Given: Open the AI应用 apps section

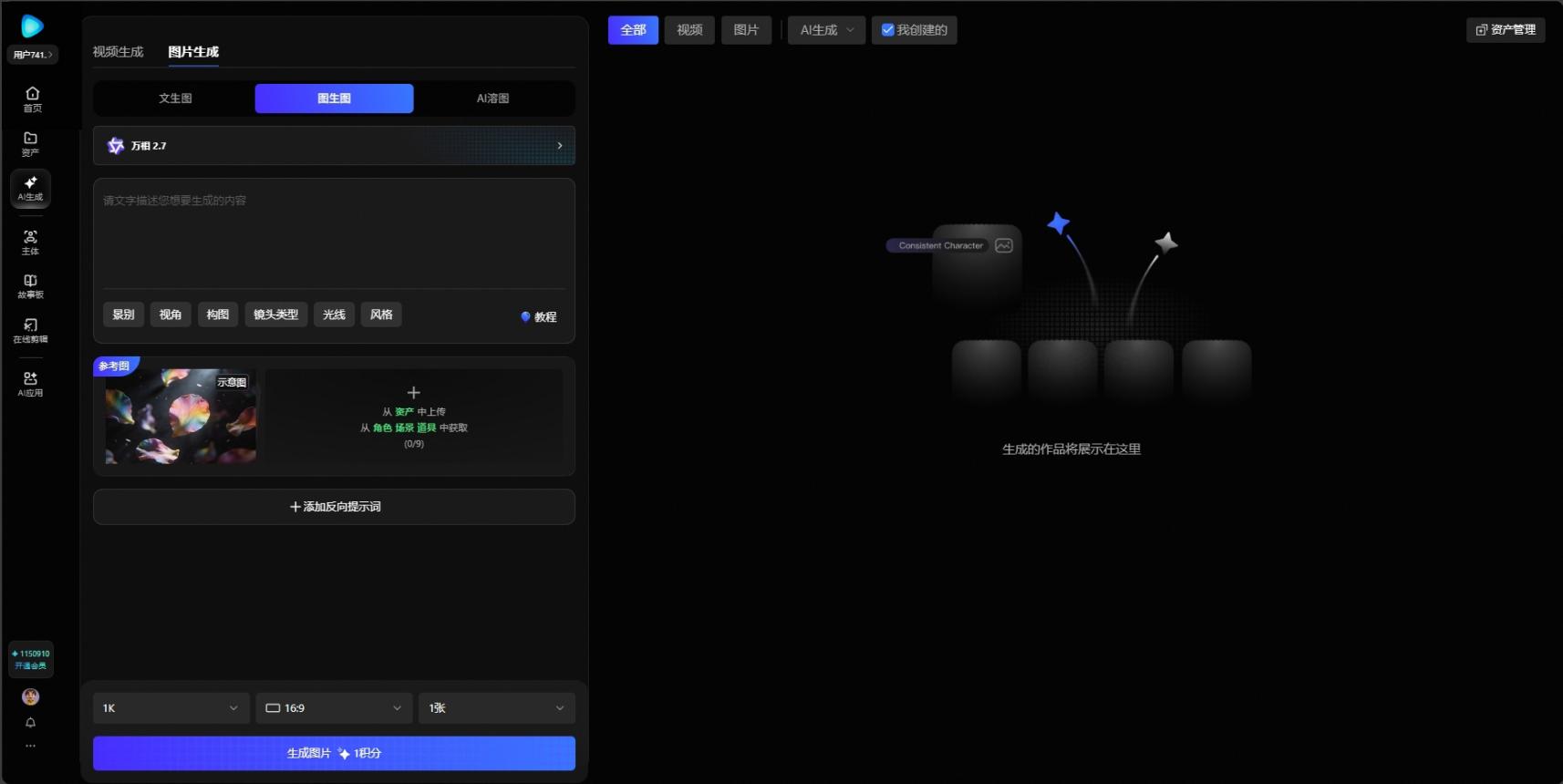Looking at the screenshot, I should [30, 384].
